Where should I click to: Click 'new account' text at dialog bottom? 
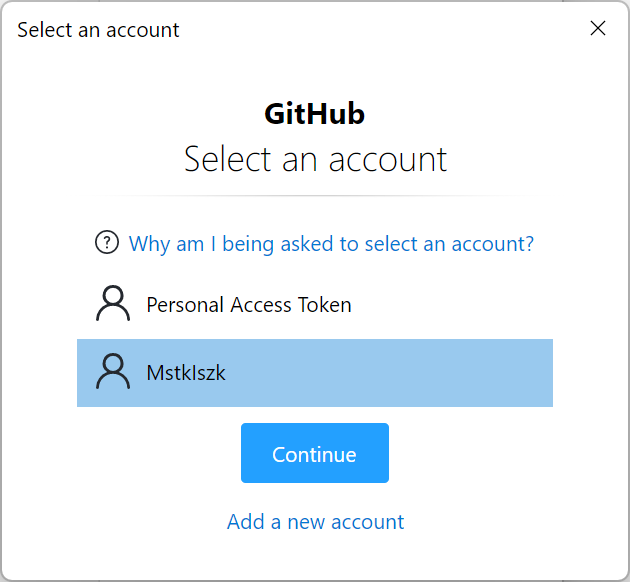point(346,522)
